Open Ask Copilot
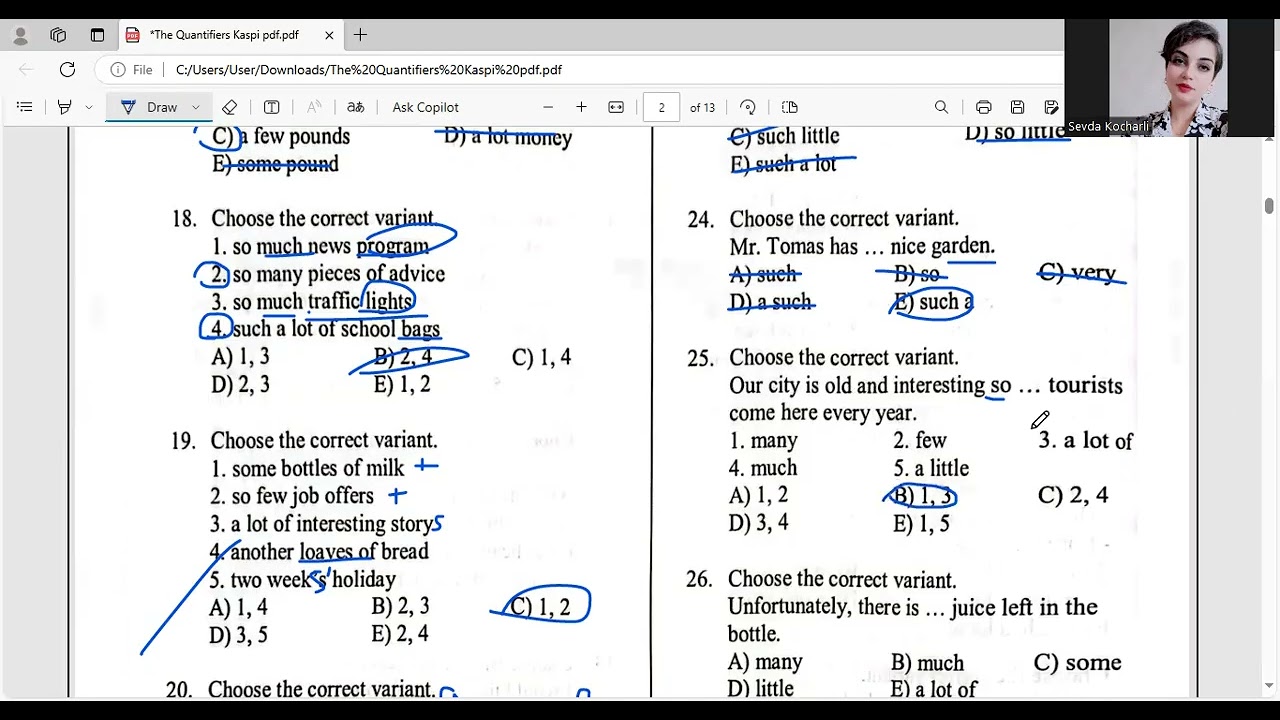This screenshot has height=720, width=1280. (425, 107)
